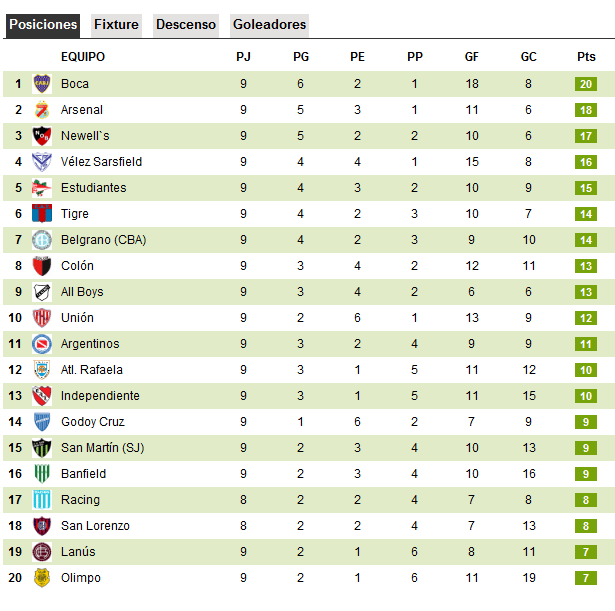Click the Arsenal team crest icon
This screenshot has width=615, height=611.
click(x=41, y=110)
